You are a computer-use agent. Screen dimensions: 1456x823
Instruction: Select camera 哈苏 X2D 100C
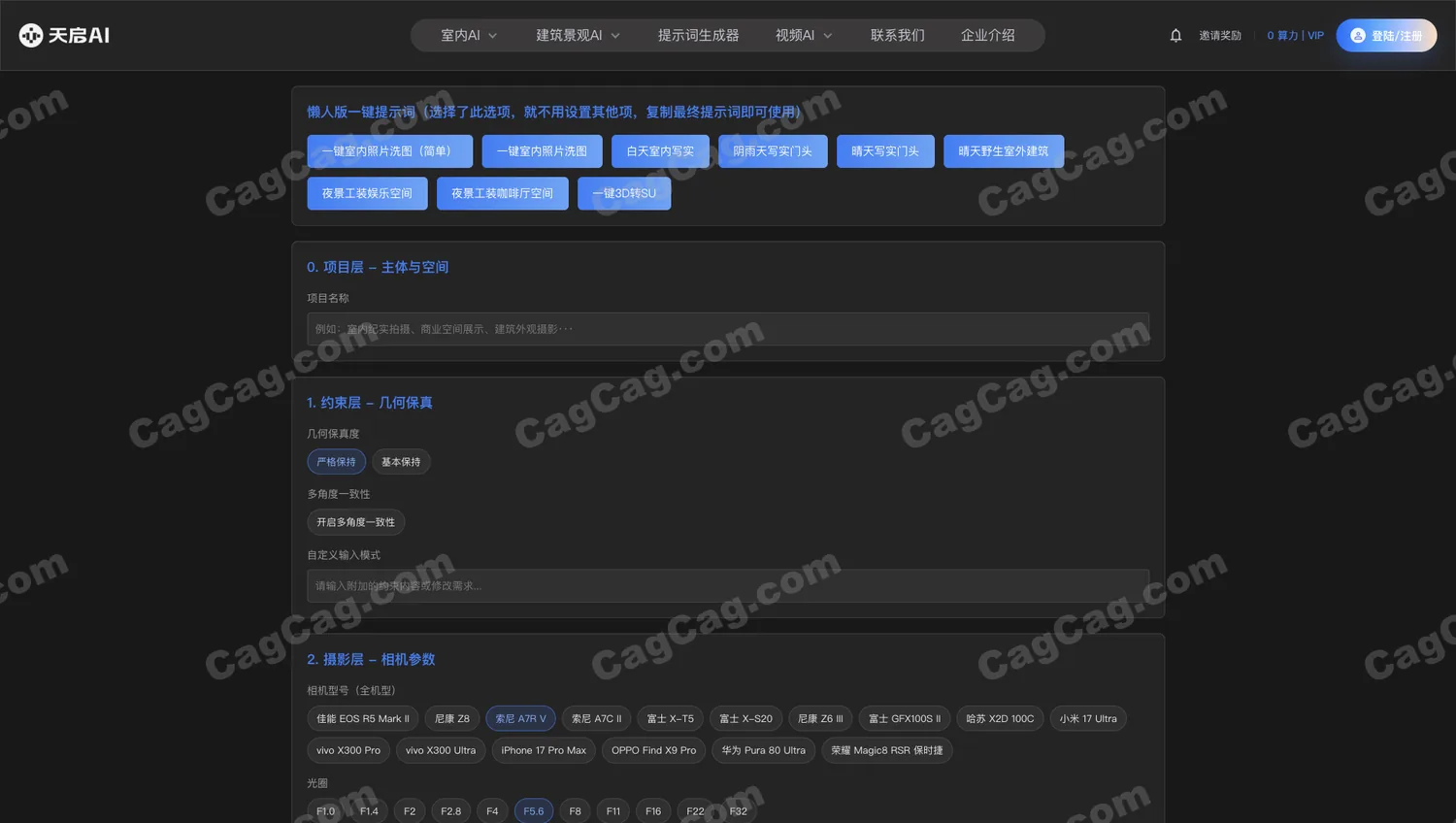[x=1000, y=719]
